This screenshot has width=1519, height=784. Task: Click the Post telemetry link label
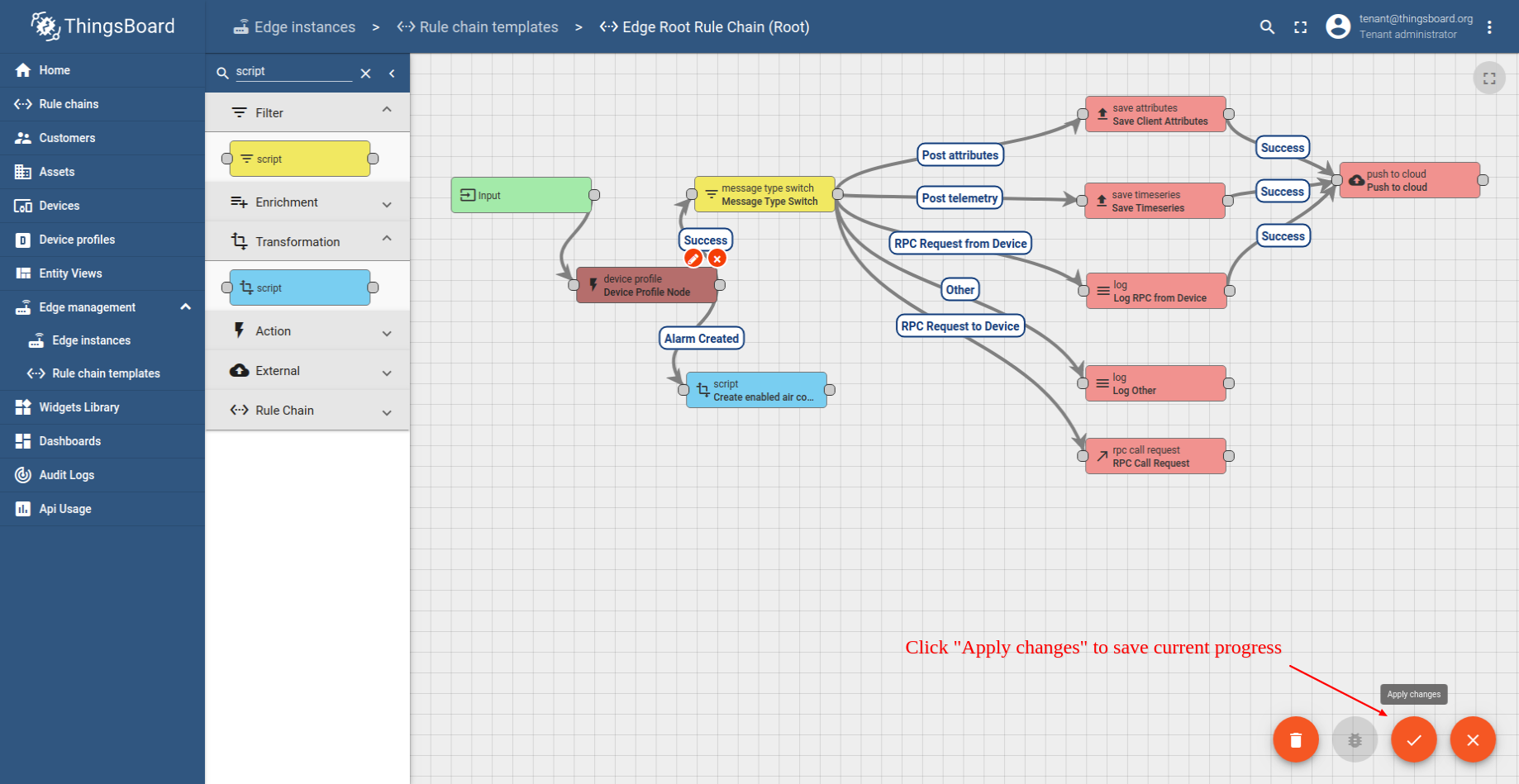click(x=959, y=198)
